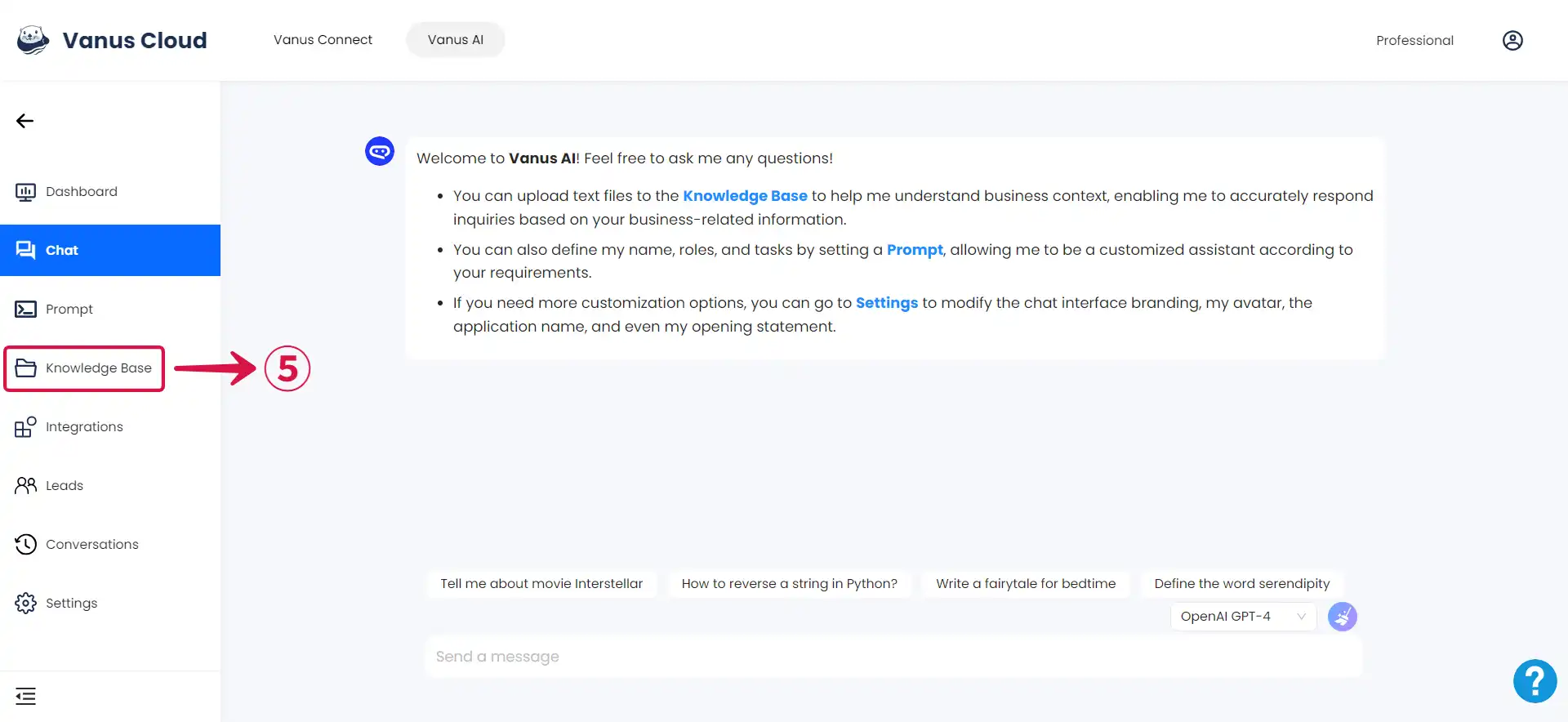Choose 'Tell me about movie Interstellar' suggestion

tap(541, 583)
